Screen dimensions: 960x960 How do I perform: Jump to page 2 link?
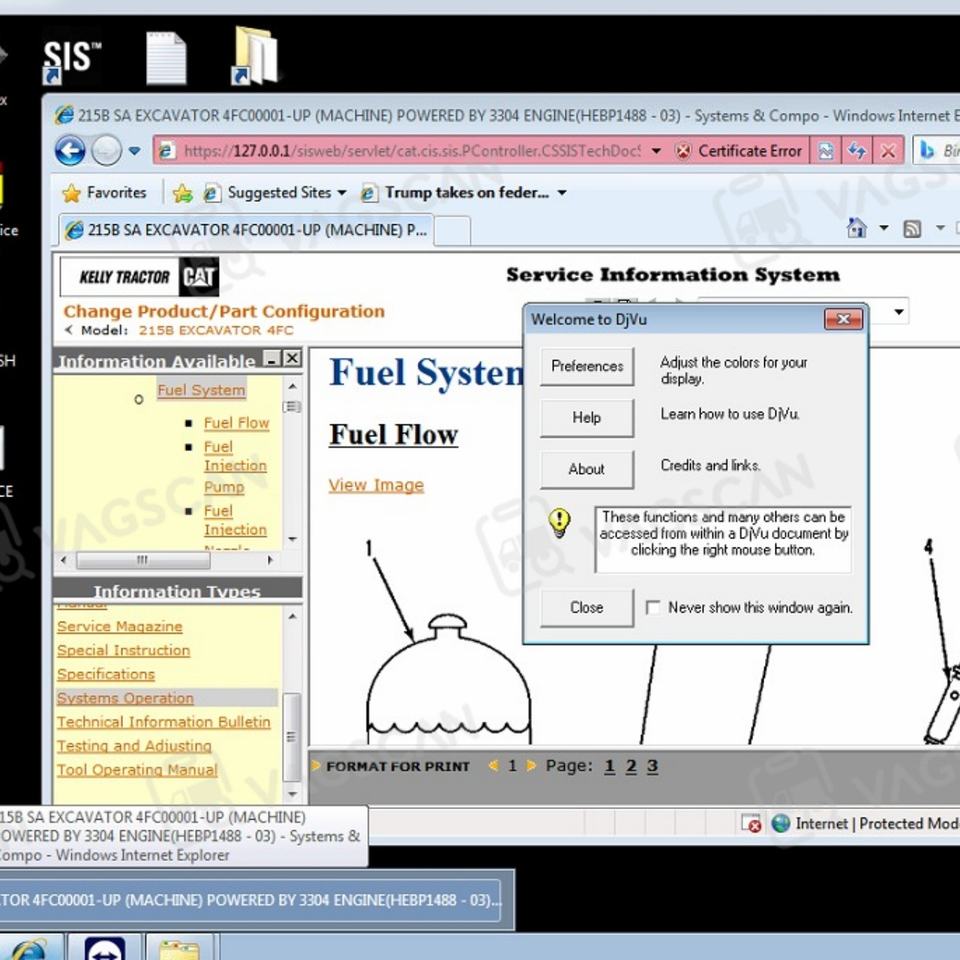[631, 767]
